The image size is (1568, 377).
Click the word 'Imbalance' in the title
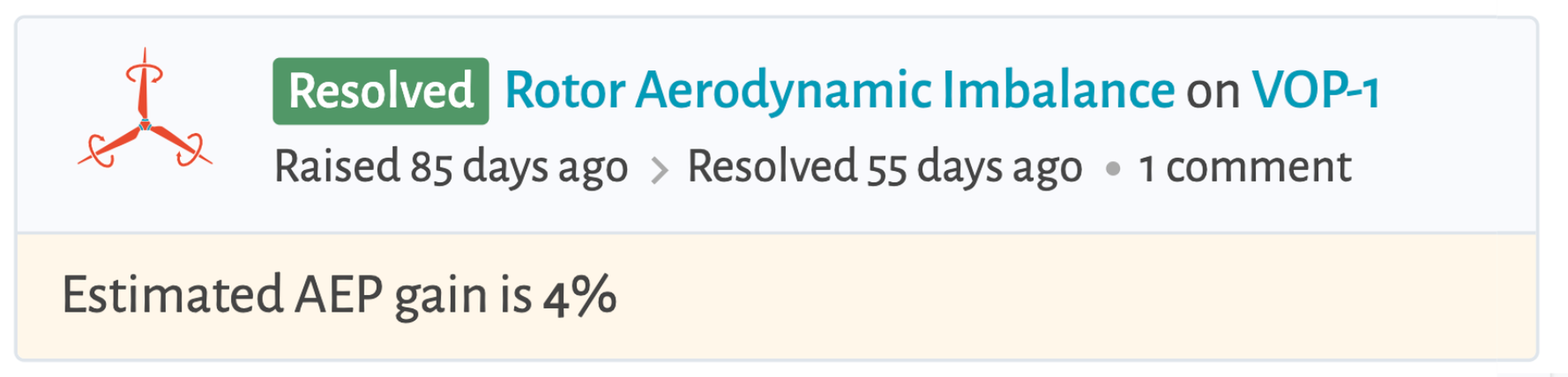point(1058,91)
